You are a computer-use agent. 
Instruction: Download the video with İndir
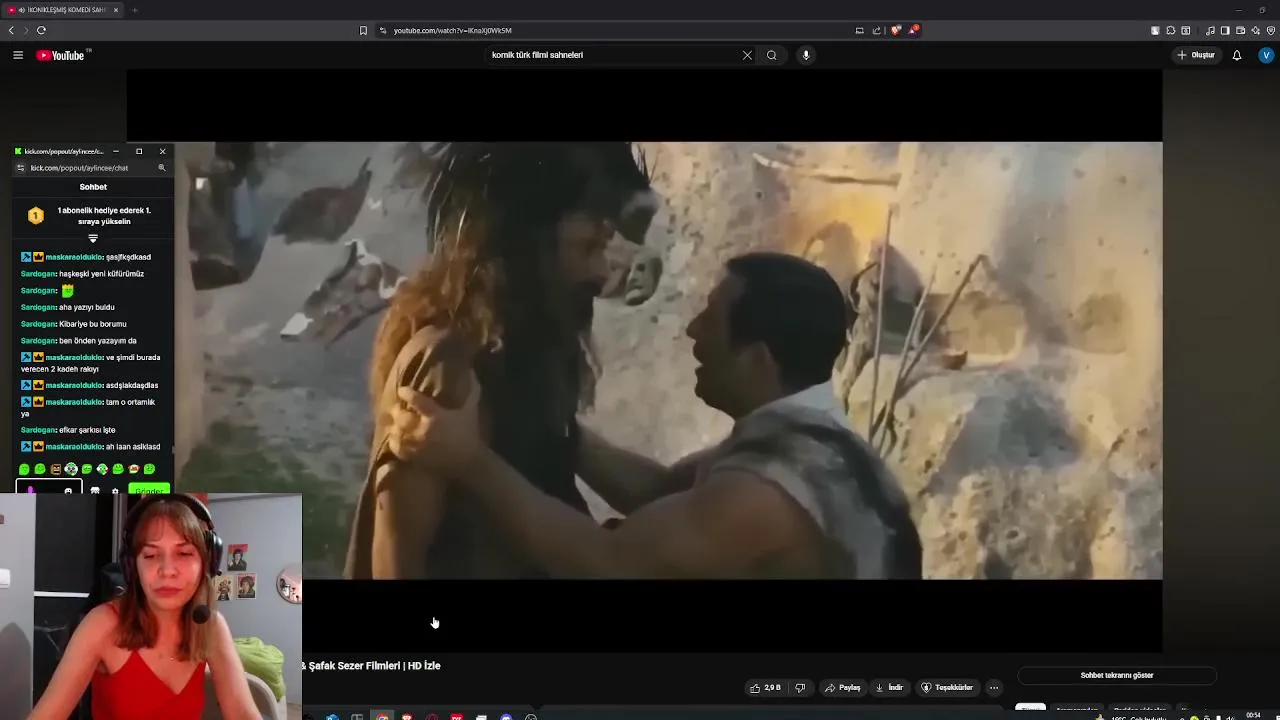coord(889,688)
